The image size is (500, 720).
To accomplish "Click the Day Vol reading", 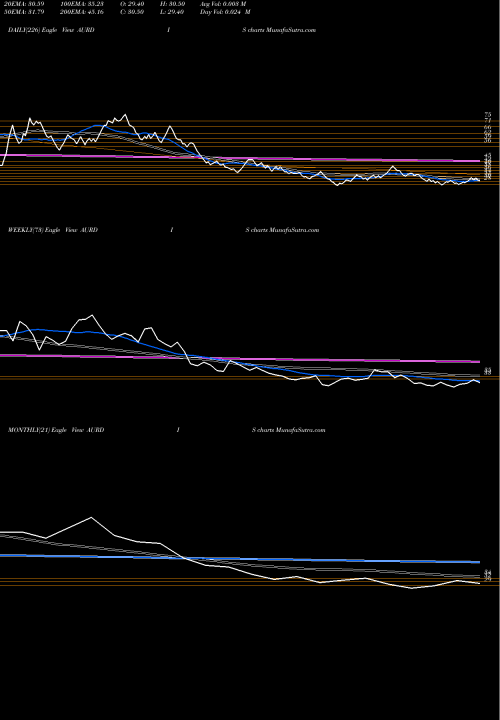I will (x=225, y=12).
